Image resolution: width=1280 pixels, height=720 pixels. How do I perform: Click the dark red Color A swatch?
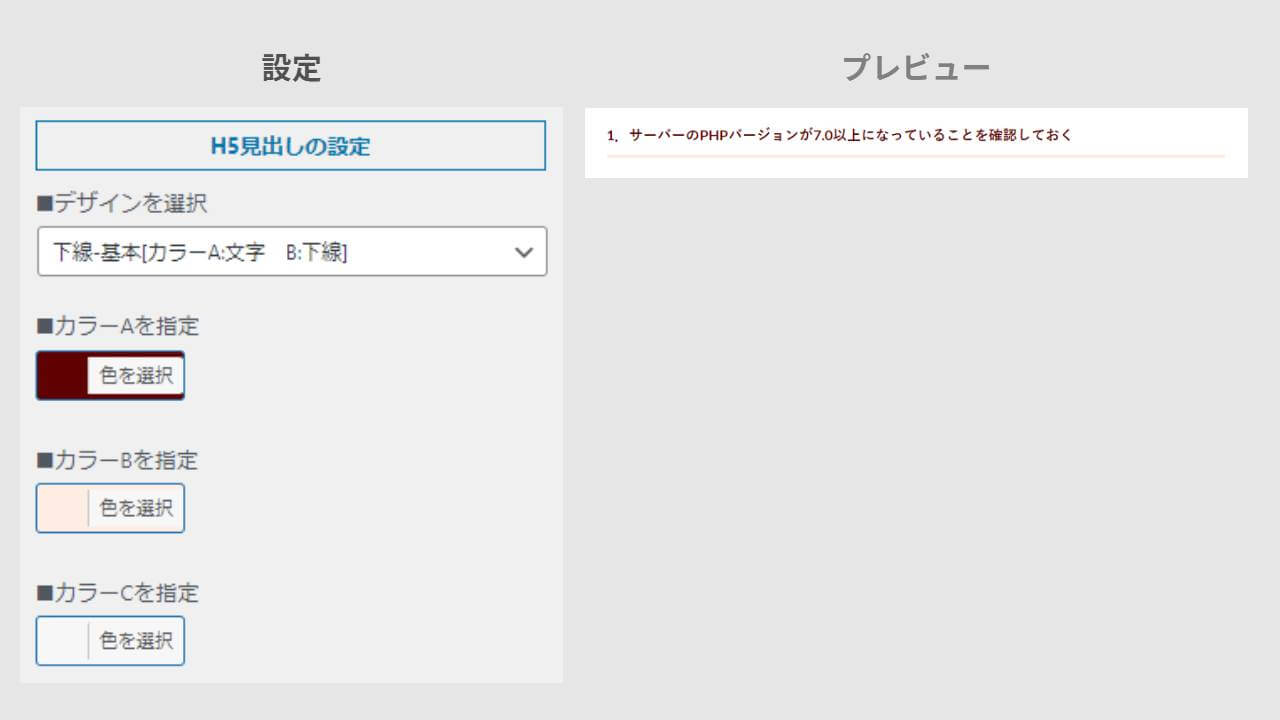(62, 376)
